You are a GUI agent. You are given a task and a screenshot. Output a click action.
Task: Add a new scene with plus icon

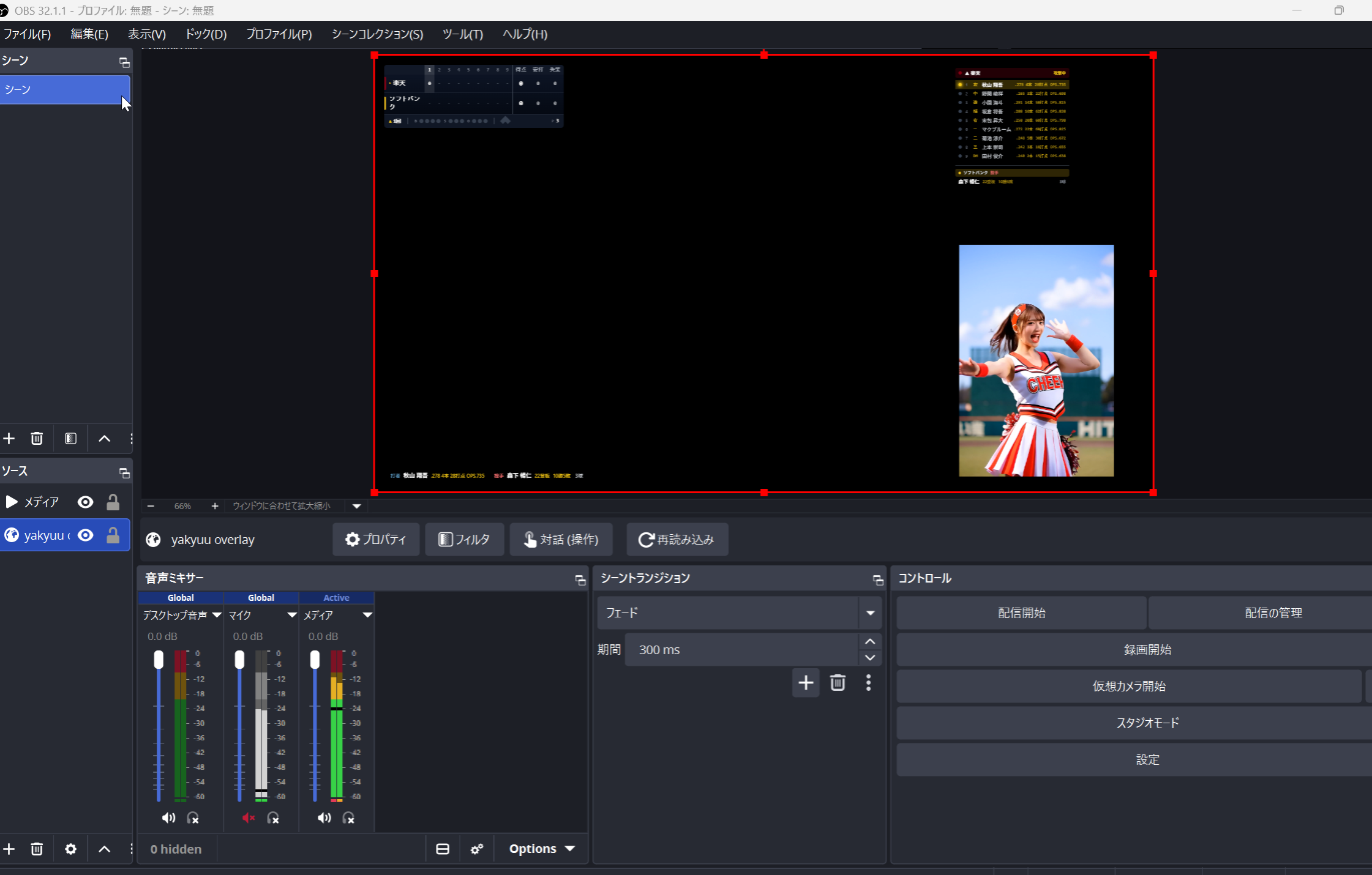9,439
